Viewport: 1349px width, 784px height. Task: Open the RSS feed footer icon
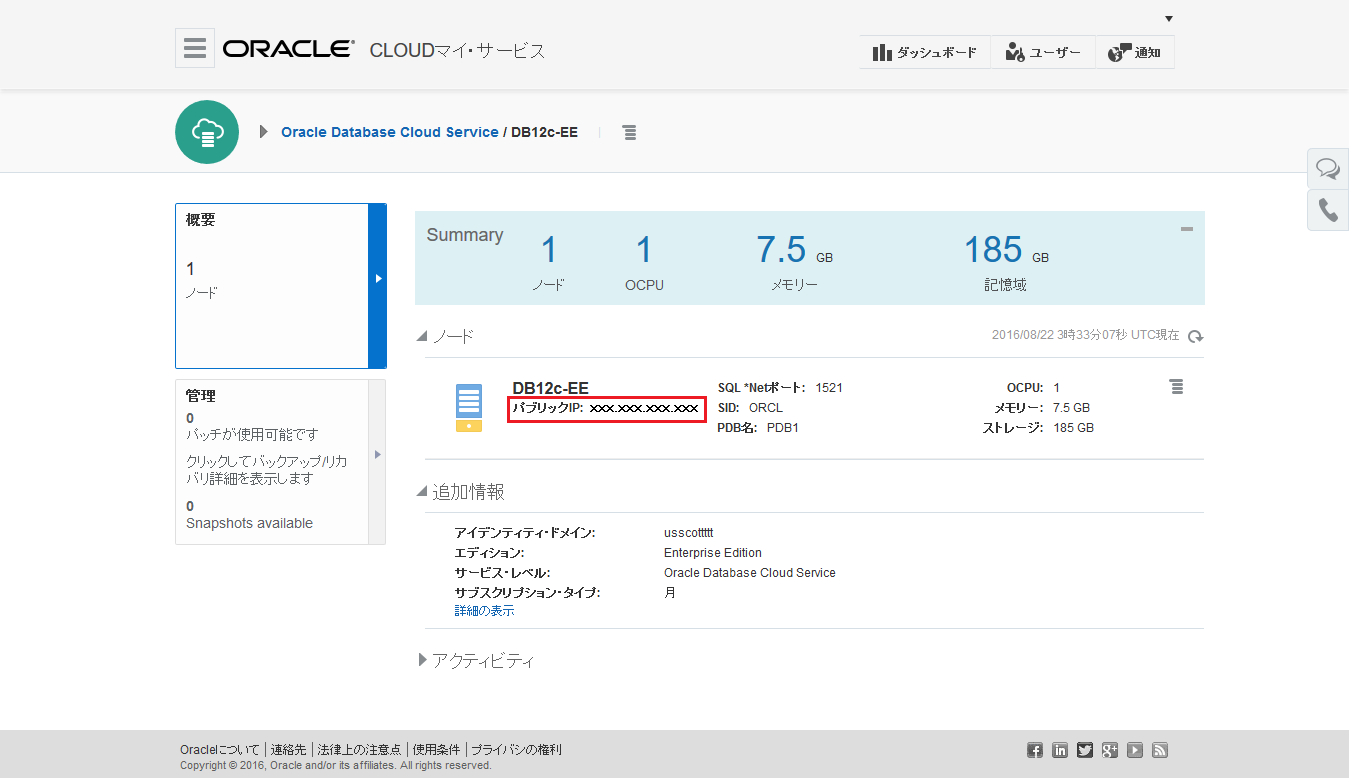(x=1160, y=750)
